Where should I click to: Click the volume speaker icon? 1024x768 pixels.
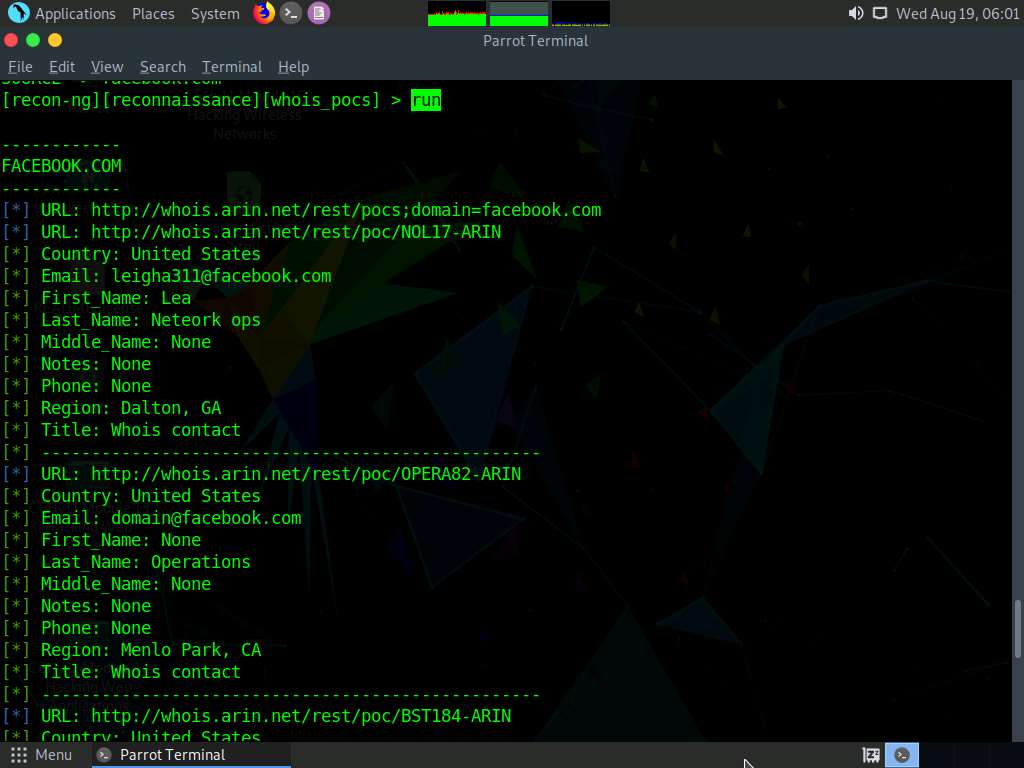[x=856, y=13]
